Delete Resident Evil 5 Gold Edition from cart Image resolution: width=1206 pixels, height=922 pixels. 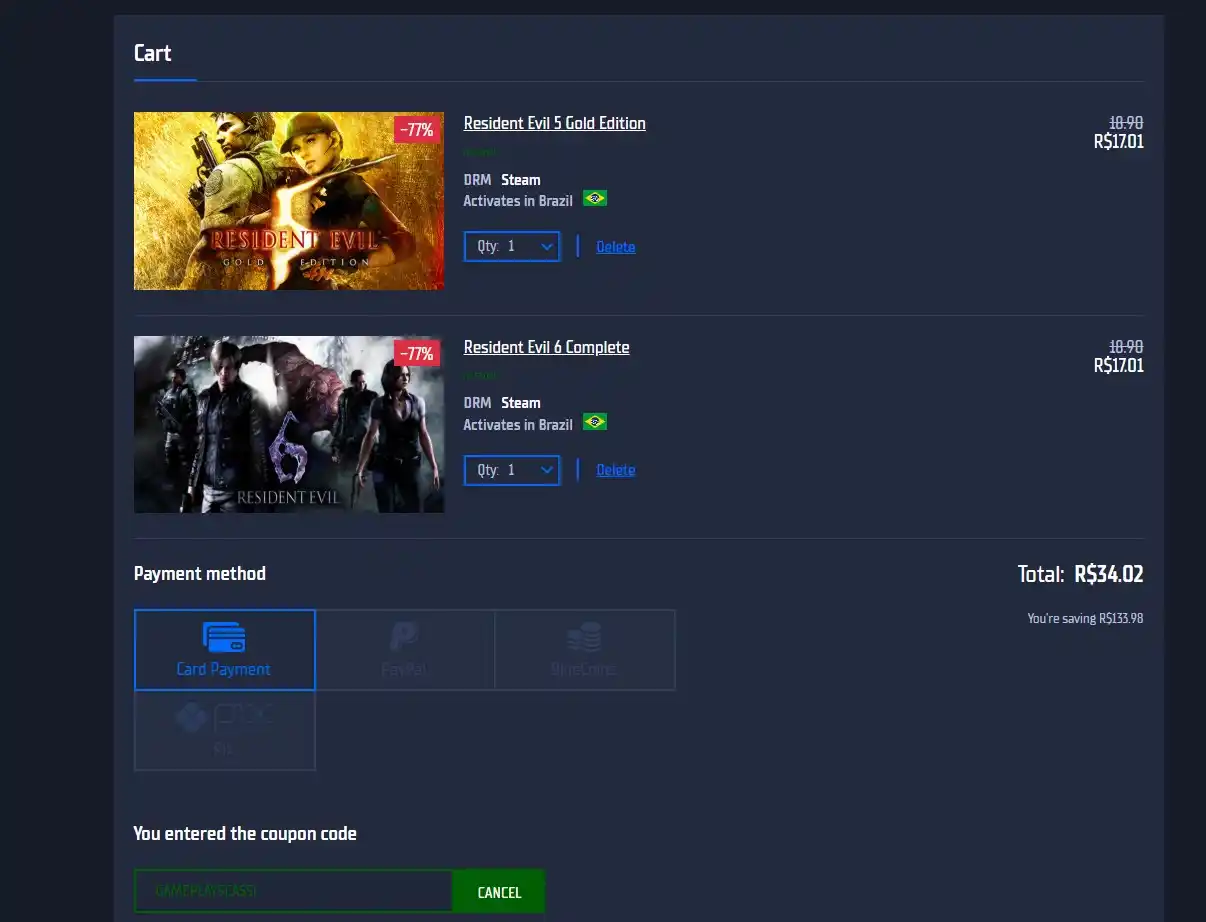tap(616, 247)
